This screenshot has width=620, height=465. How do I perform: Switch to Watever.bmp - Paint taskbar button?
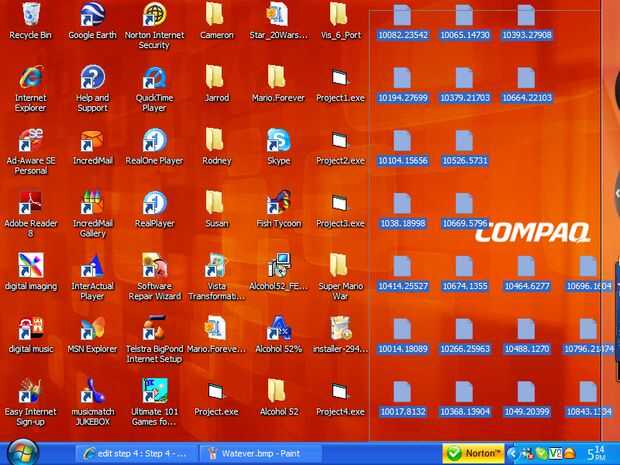(261, 454)
